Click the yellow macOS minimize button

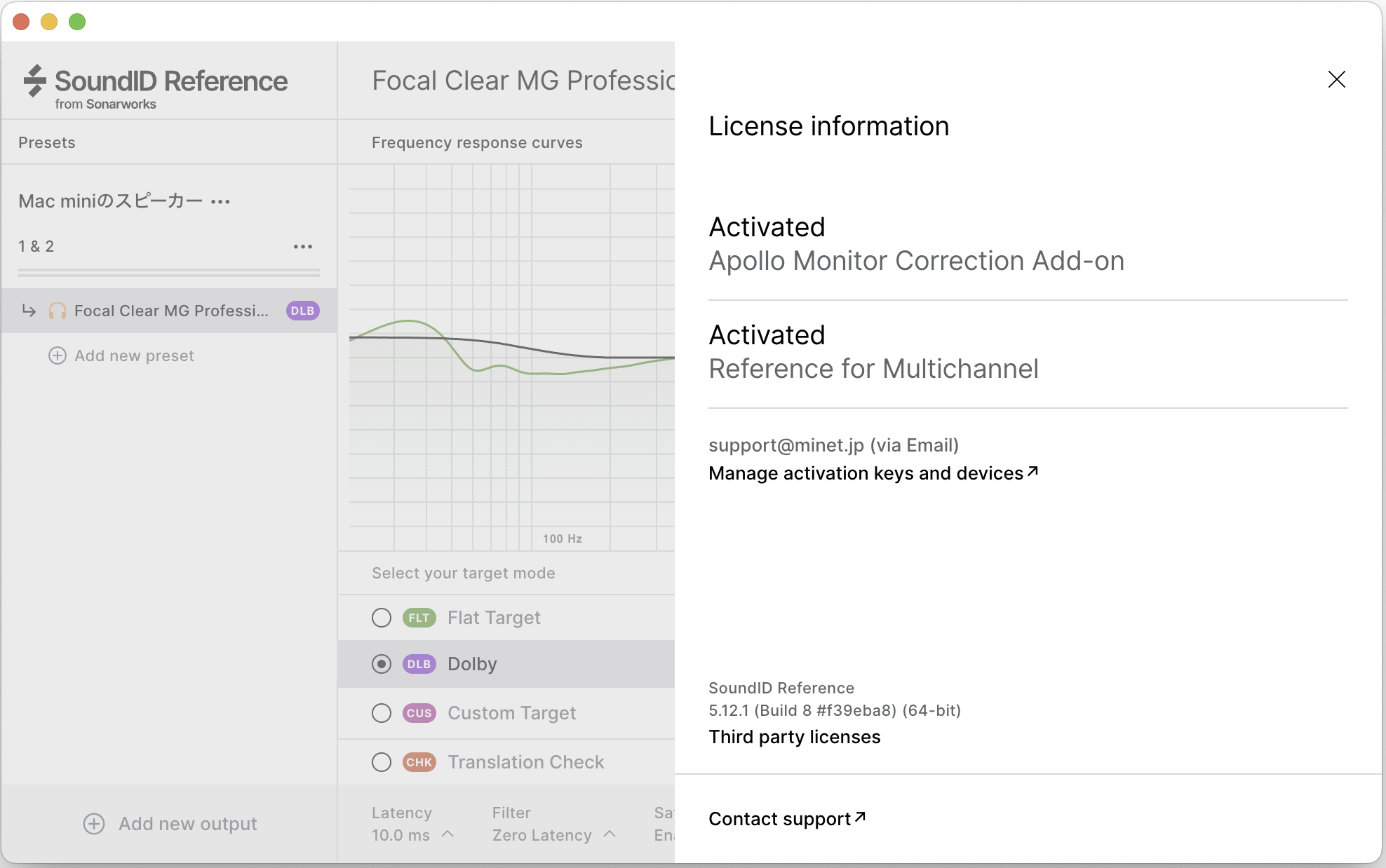[49, 22]
